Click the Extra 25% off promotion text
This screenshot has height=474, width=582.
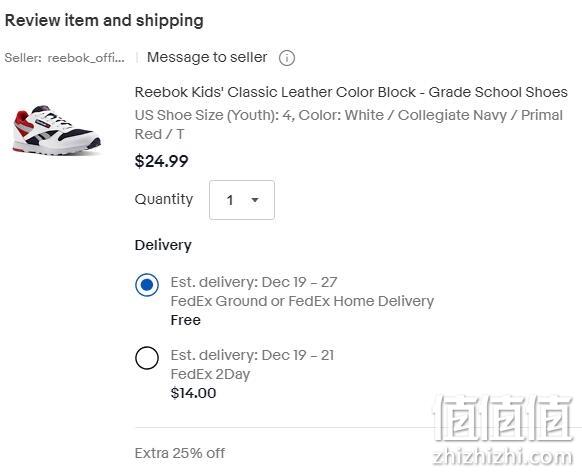180,453
